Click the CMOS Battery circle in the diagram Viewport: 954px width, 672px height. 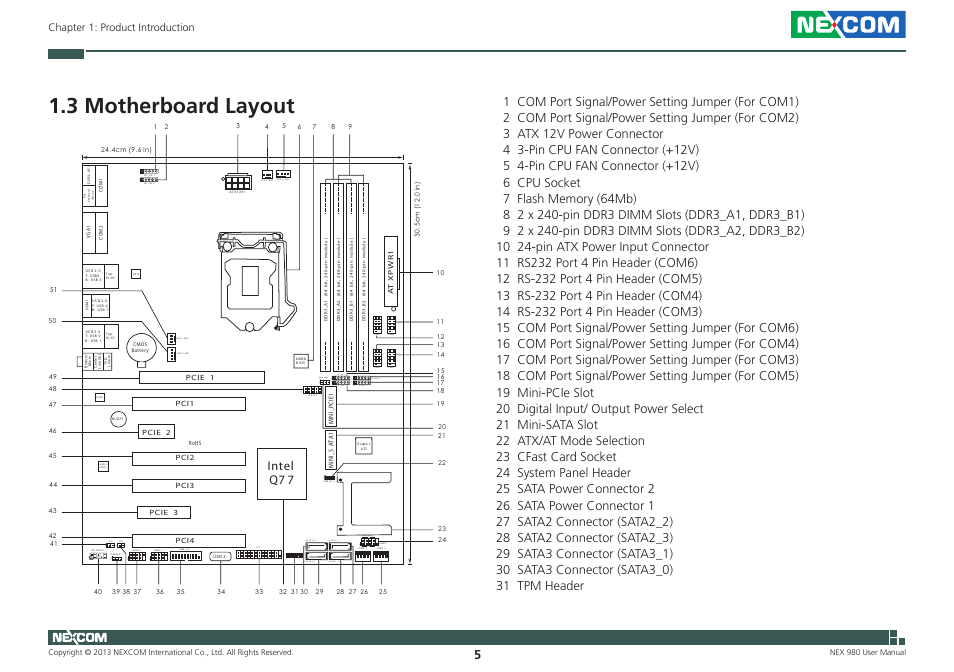pos(141,347)
